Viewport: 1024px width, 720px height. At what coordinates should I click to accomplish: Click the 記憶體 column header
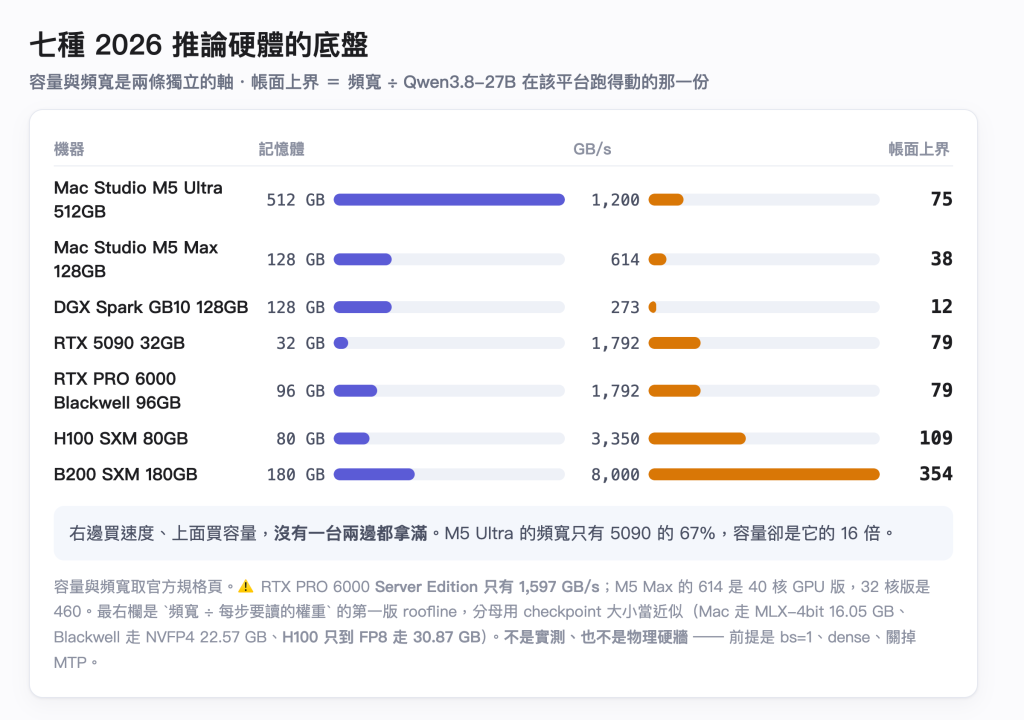281,149
